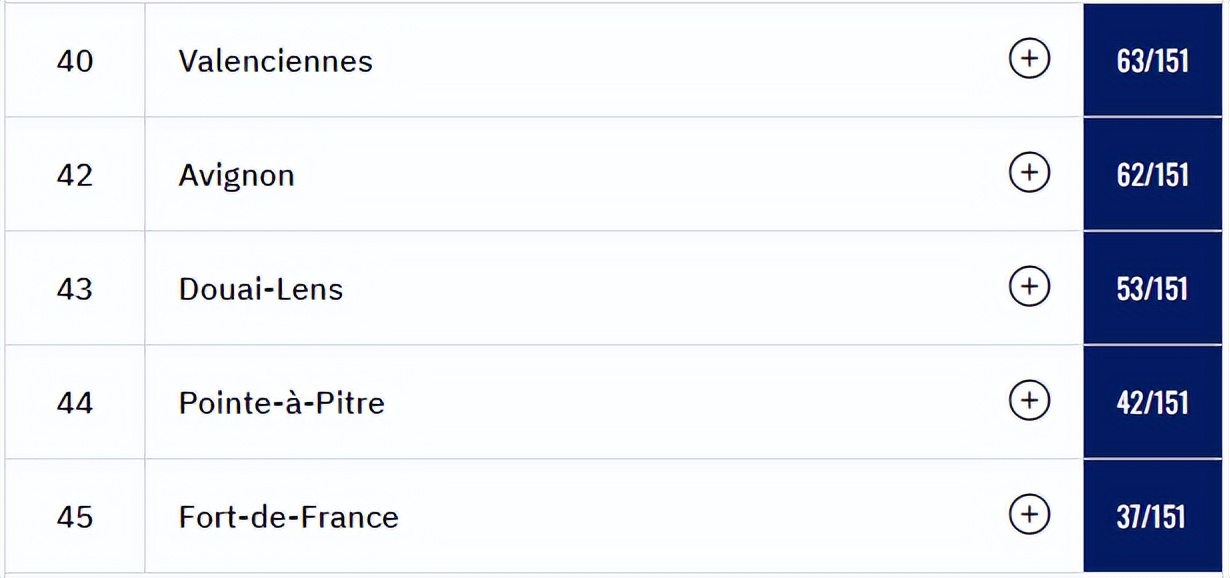
Task: Expand the Valenciennes row plus icon
Action: (x=1029, y=59)
